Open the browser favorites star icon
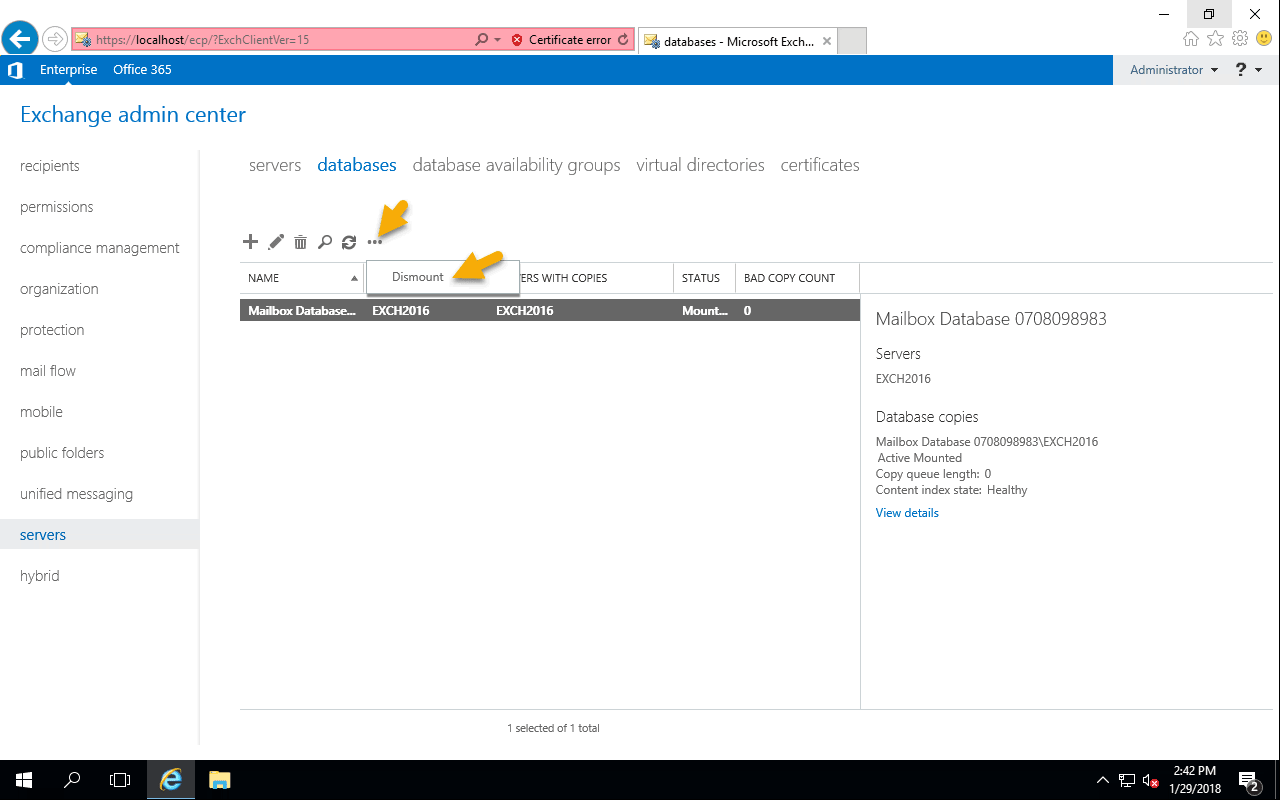1280x800 pixels. click(x=1215, y=39)
